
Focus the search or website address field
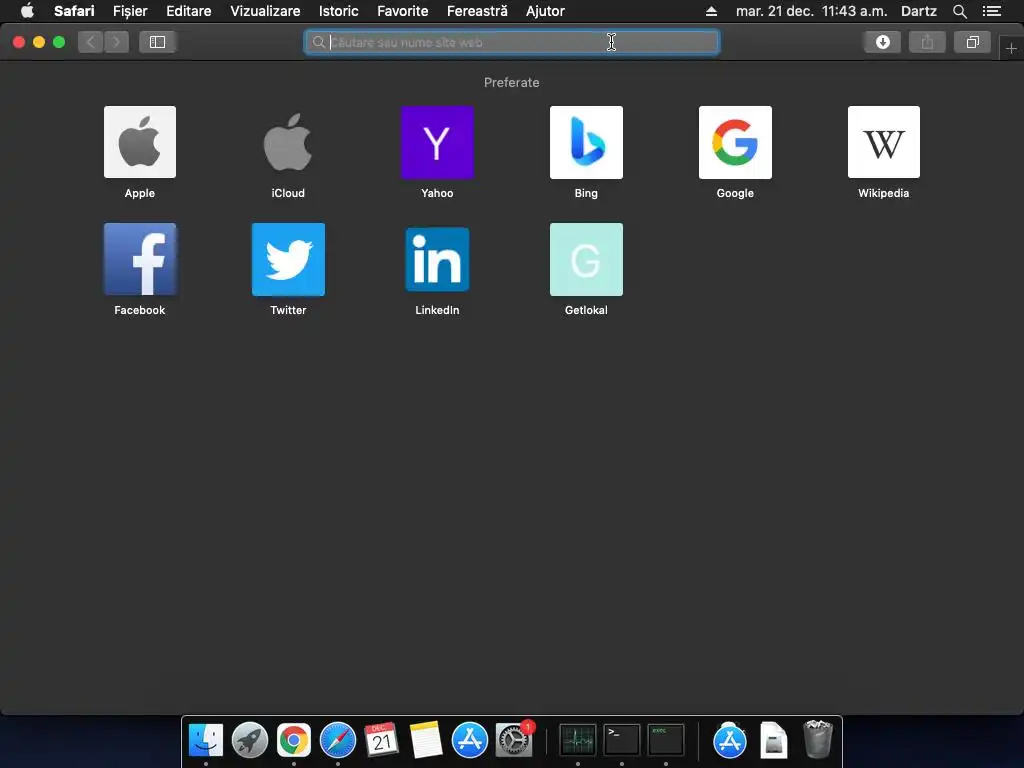pyautogui.click(x=511, y=42)
